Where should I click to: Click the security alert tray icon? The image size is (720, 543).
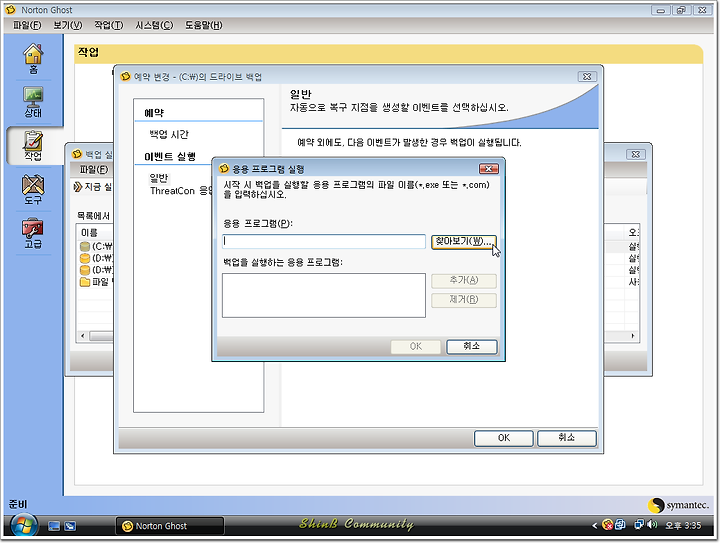coord(607,525)
